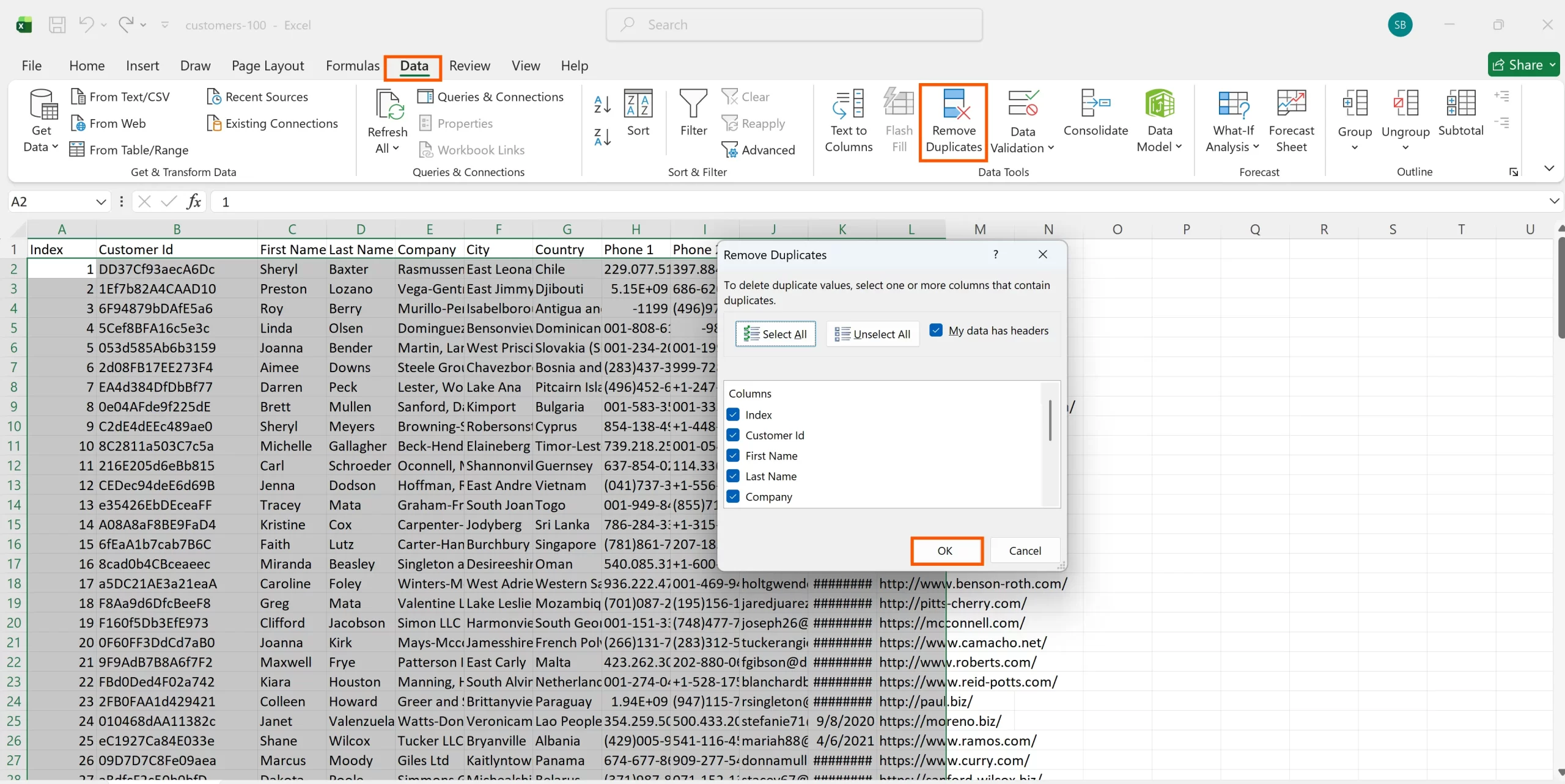
Task: Launch Text to Columns wizard
Action: click(849, 120)
